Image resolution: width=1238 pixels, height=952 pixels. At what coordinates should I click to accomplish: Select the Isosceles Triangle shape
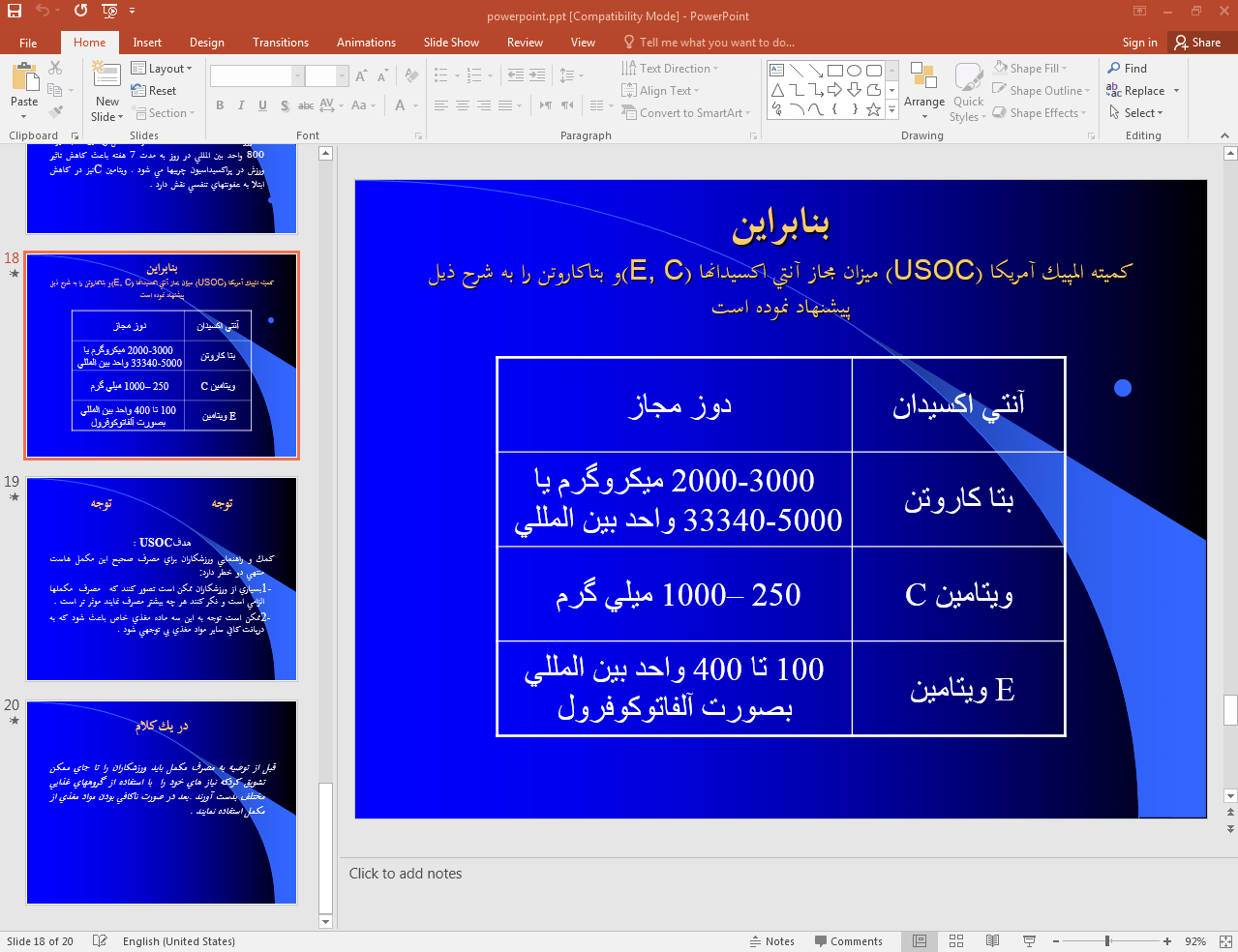(x=777, y=90)
